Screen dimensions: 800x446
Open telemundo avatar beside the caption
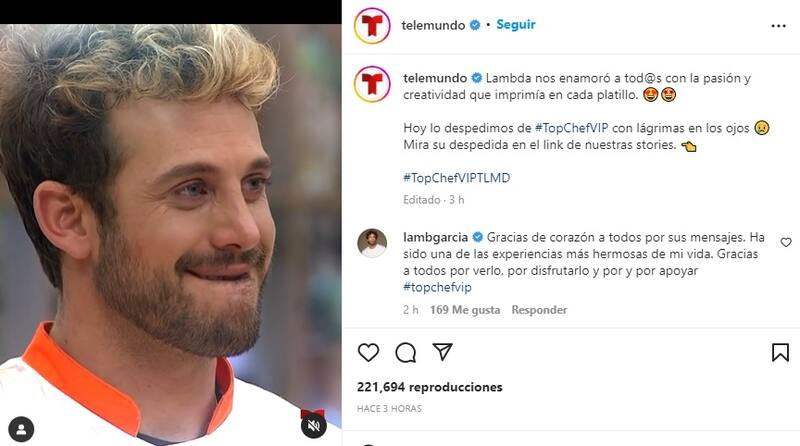pyautogui.click(x=372, y=84)
